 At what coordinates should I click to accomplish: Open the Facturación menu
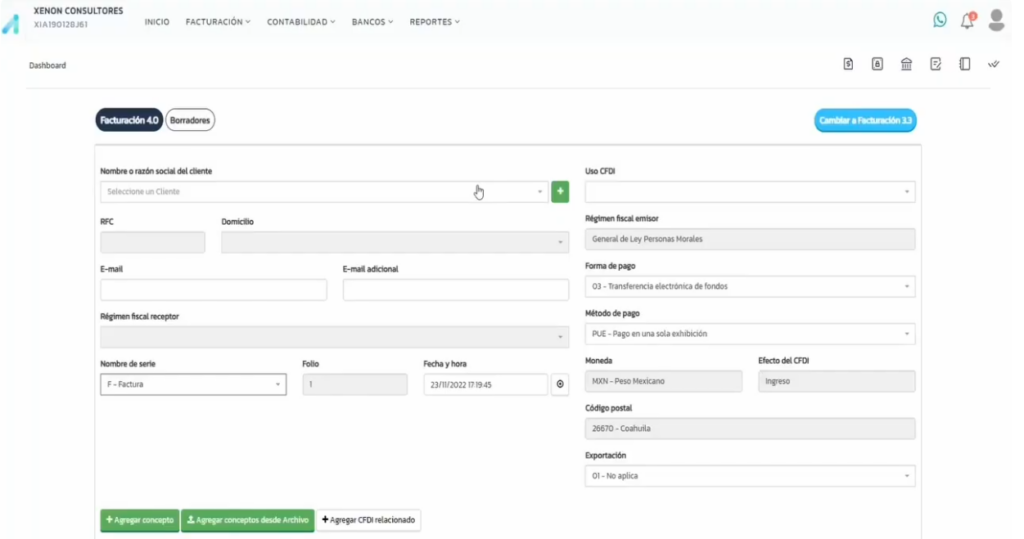pyautogui.click(x=217, y=21)
